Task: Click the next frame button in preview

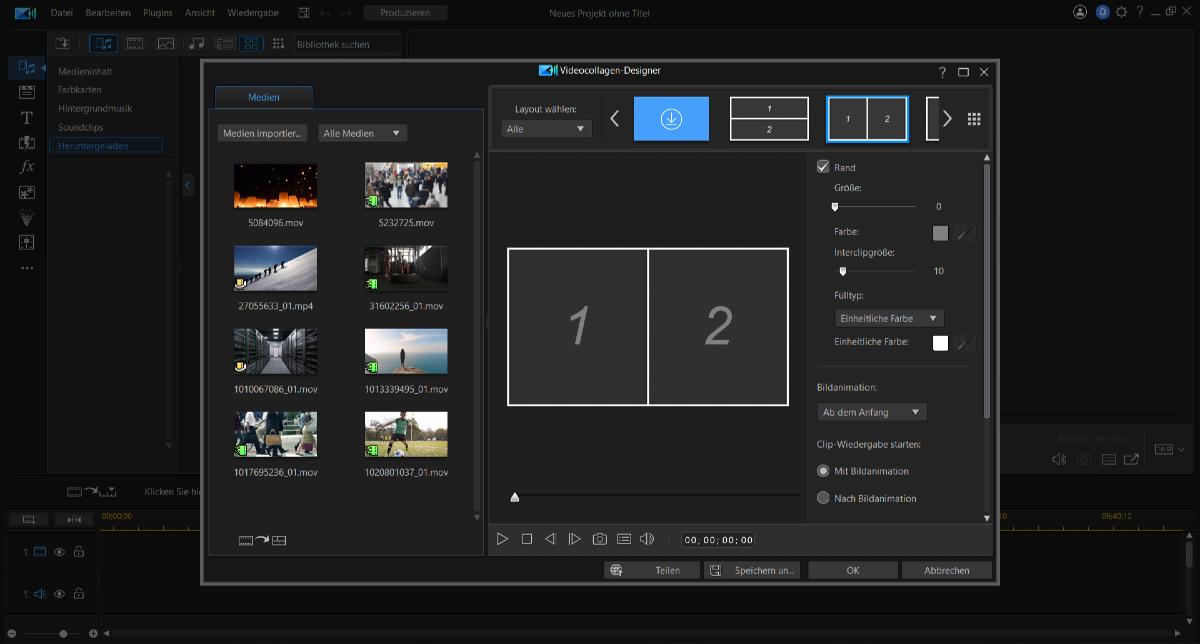Action: click(574, 539)
